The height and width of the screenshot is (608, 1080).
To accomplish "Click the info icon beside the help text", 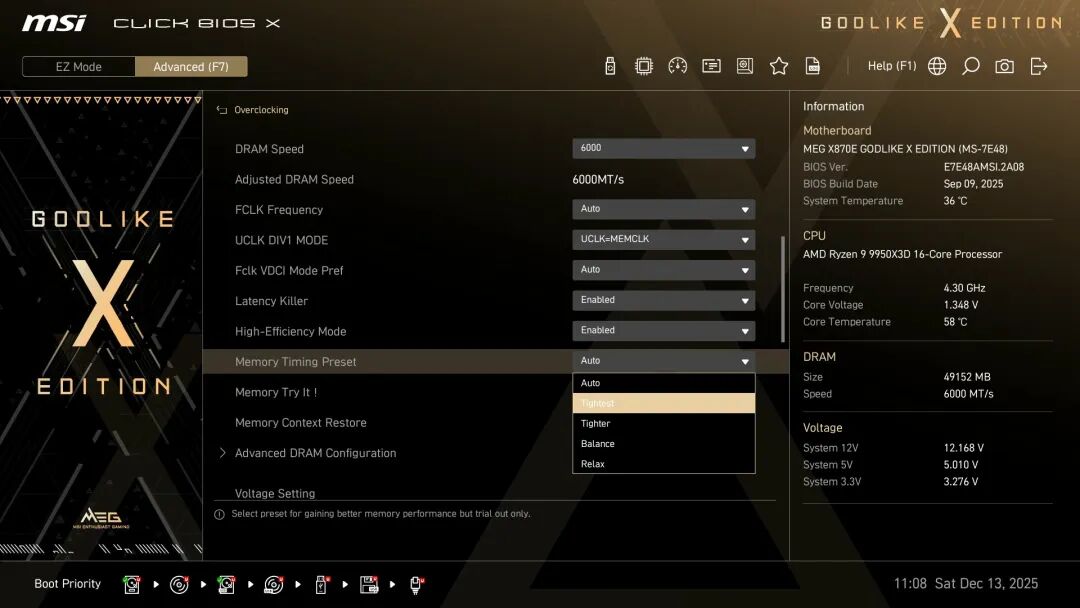I will (219, 514).
